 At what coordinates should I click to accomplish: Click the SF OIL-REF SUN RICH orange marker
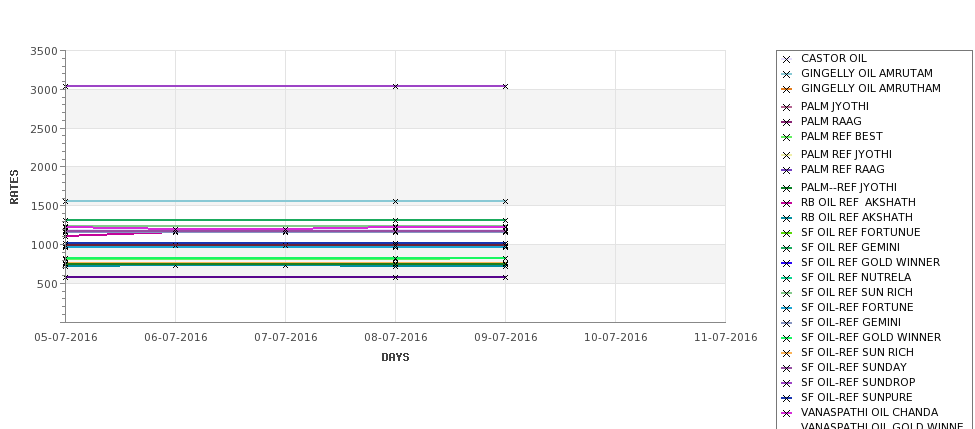click(786, 353)
